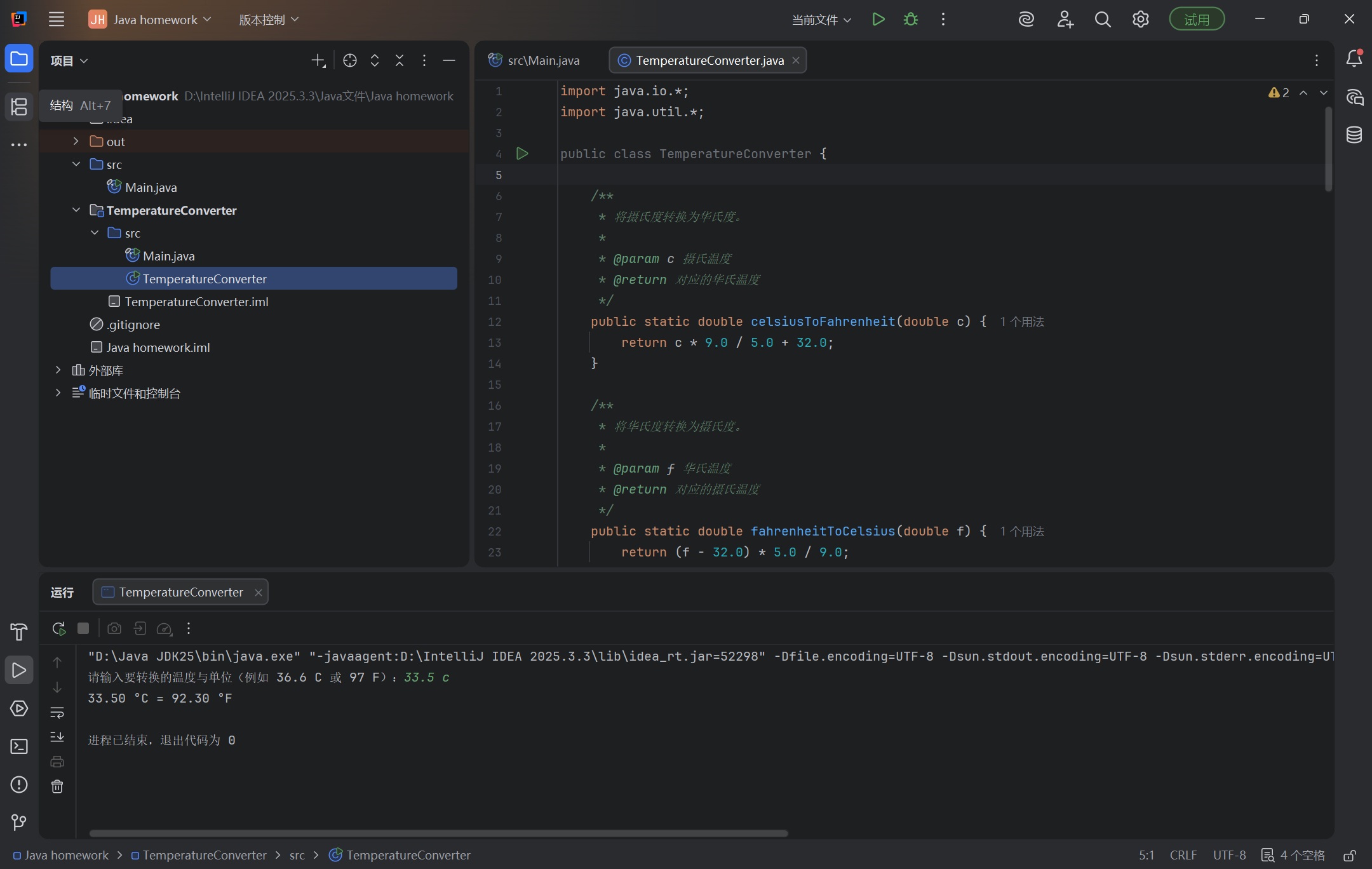The image size is (1372, 869).
Task: Toggle read-only lock in status bar
Action: [x=1350, y=855]
